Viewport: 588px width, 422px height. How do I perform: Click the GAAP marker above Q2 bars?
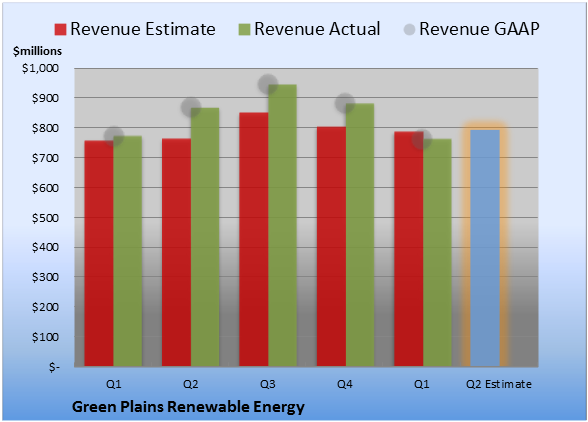pos(191,107)
